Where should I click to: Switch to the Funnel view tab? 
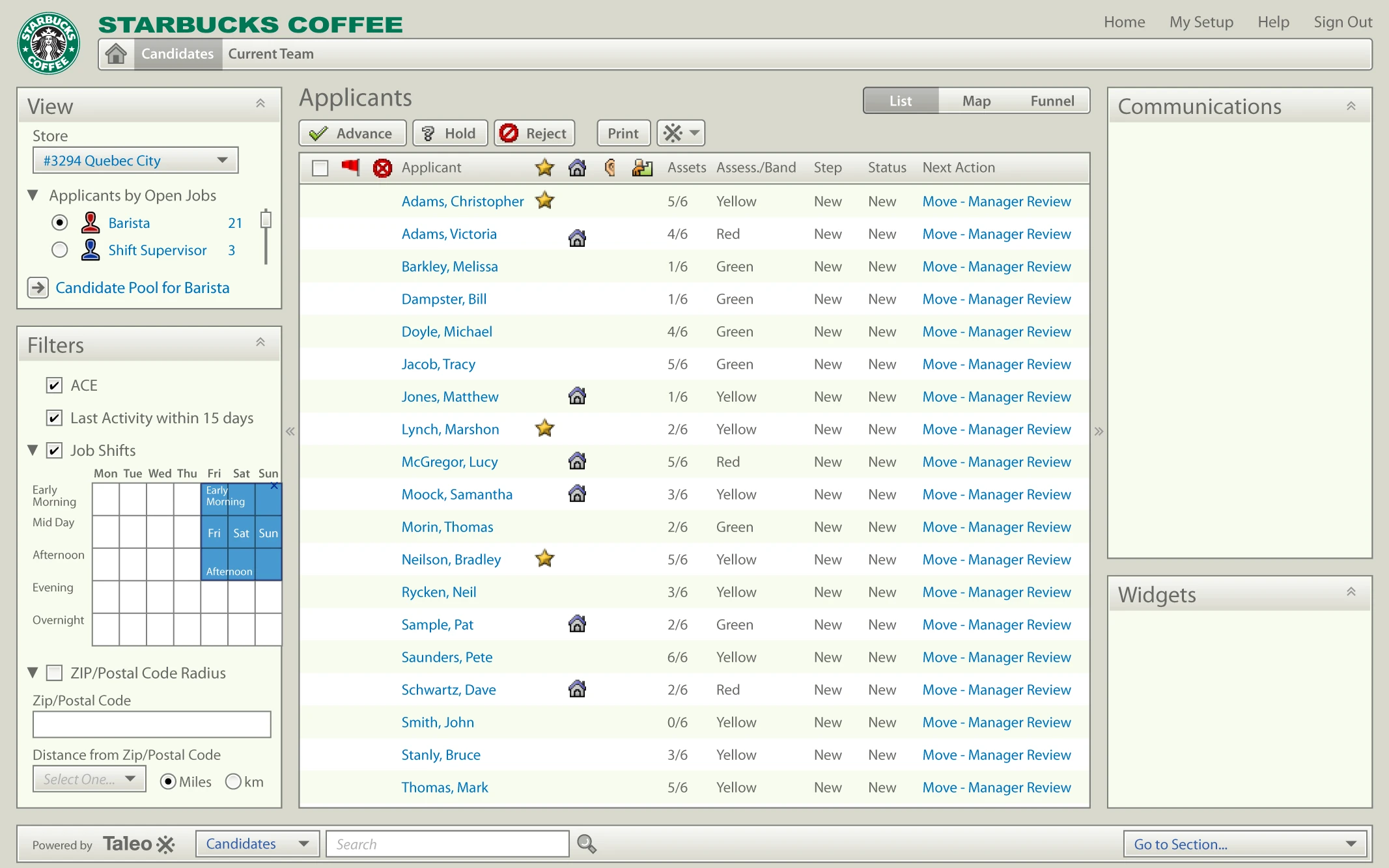tap(1052, 101)
